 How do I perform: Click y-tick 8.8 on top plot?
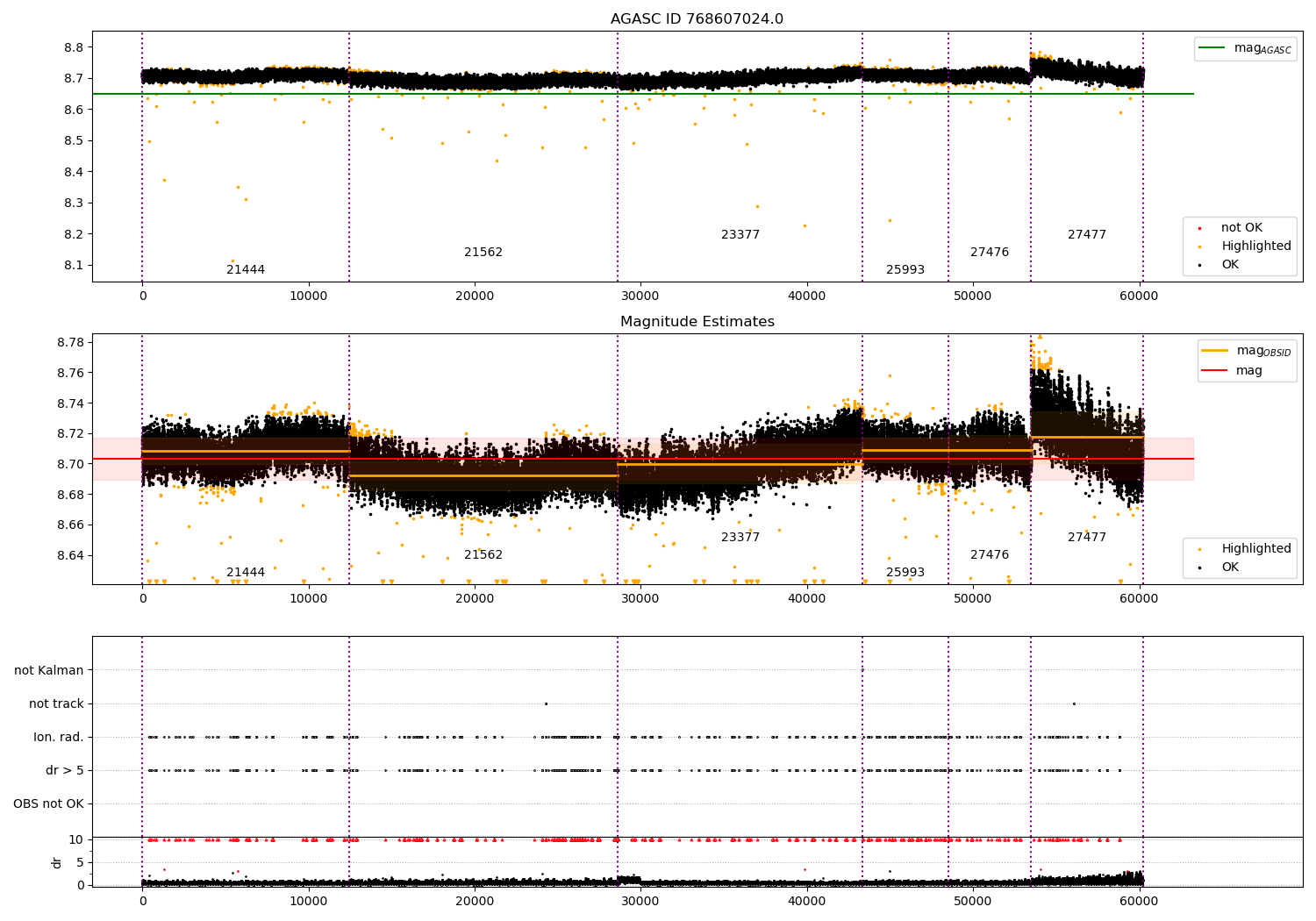[73, 47]
